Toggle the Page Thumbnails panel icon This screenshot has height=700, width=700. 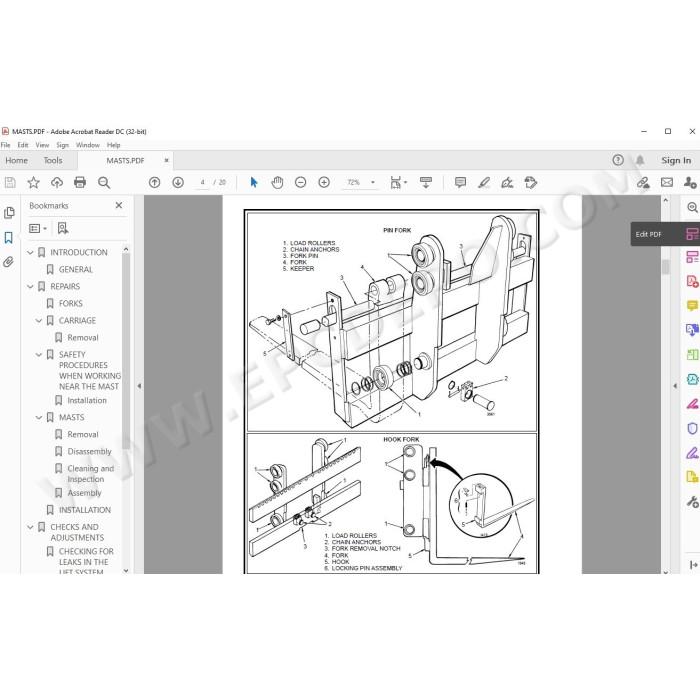click(8, 212)
